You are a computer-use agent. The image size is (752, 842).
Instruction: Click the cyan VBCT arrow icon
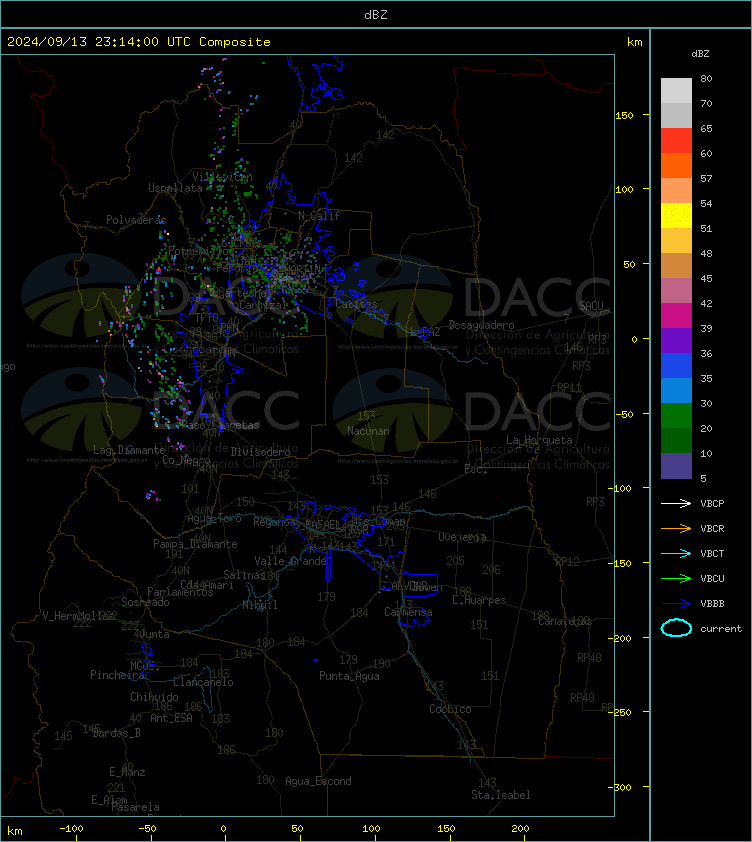click(x=676, y=553)
